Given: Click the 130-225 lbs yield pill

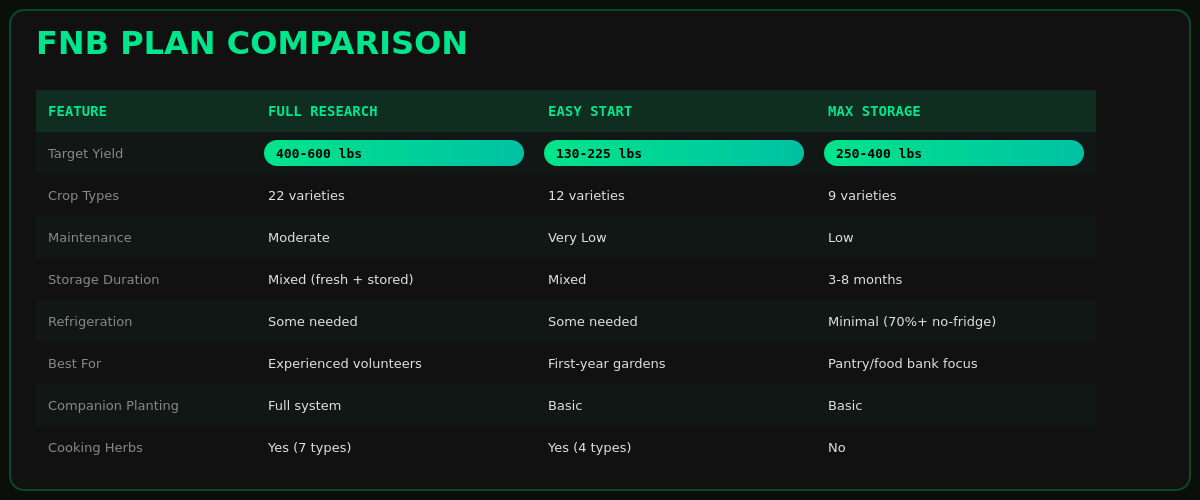Looking at the screenshot, I should pyautogui.click(x=674, y=153).
